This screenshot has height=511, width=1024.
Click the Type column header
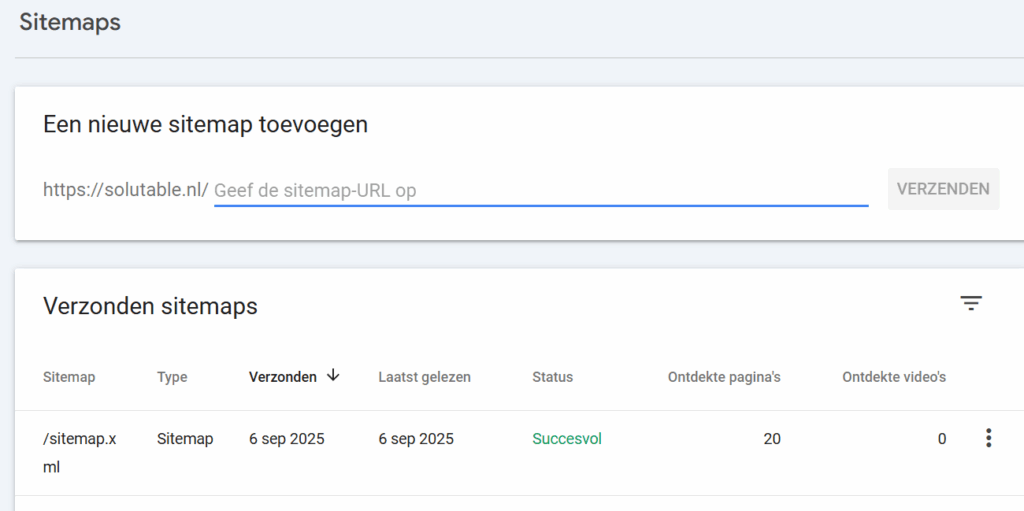[172, 377]
